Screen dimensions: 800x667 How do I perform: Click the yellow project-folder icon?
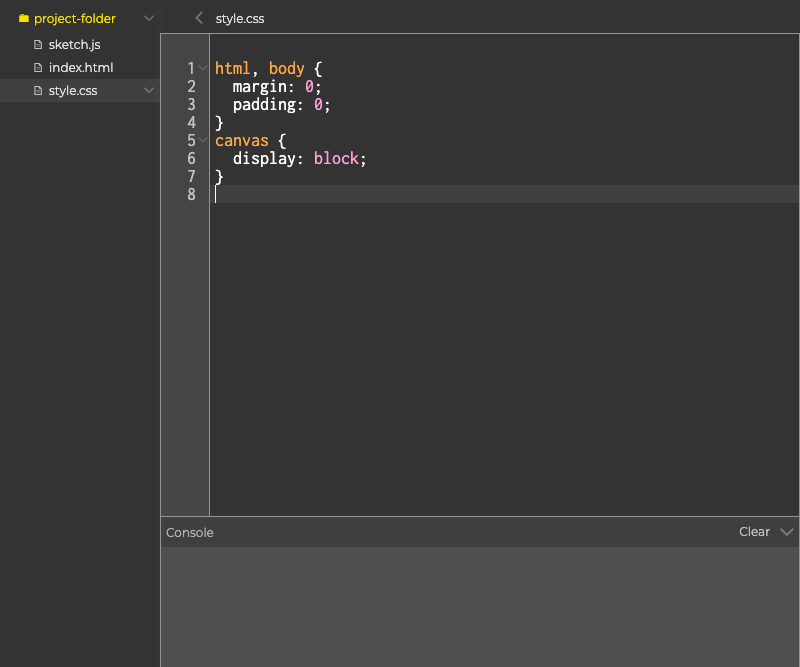pos(24,18)
